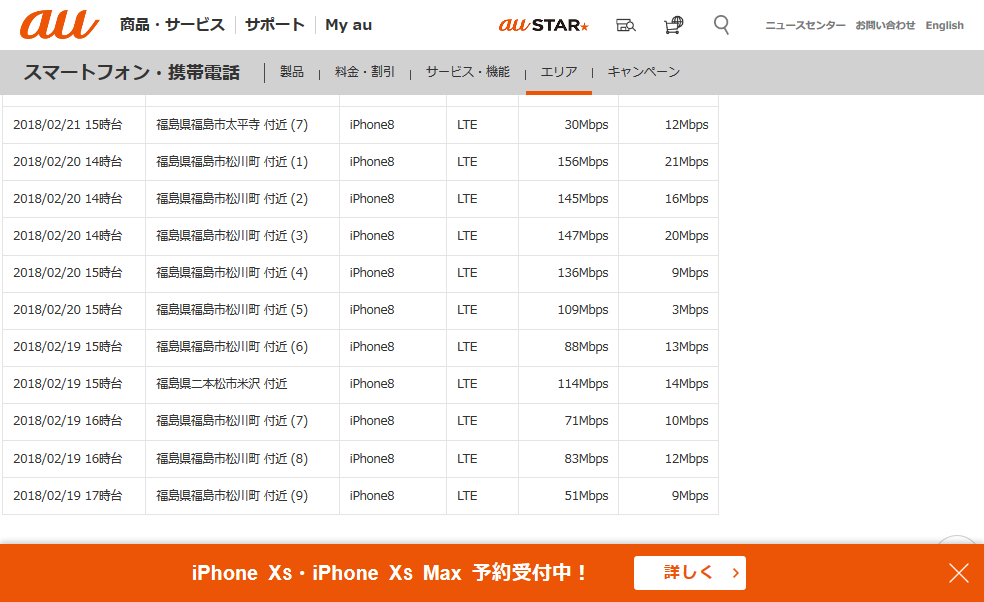Screen dimensions: 984x602
Task: Open ニュースセンター link
Action: (x=805, y=25)
